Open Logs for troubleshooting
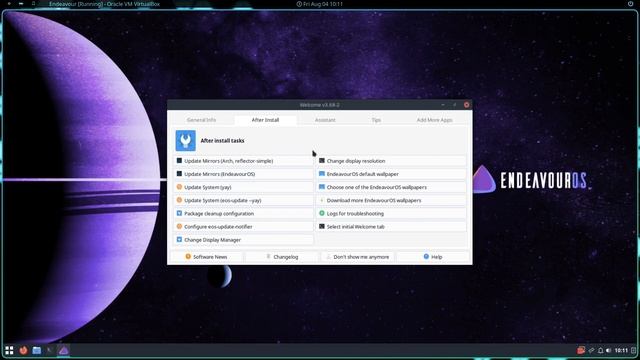Image resolution: width=640 pixels, height=360 pixels. (391, 213)
